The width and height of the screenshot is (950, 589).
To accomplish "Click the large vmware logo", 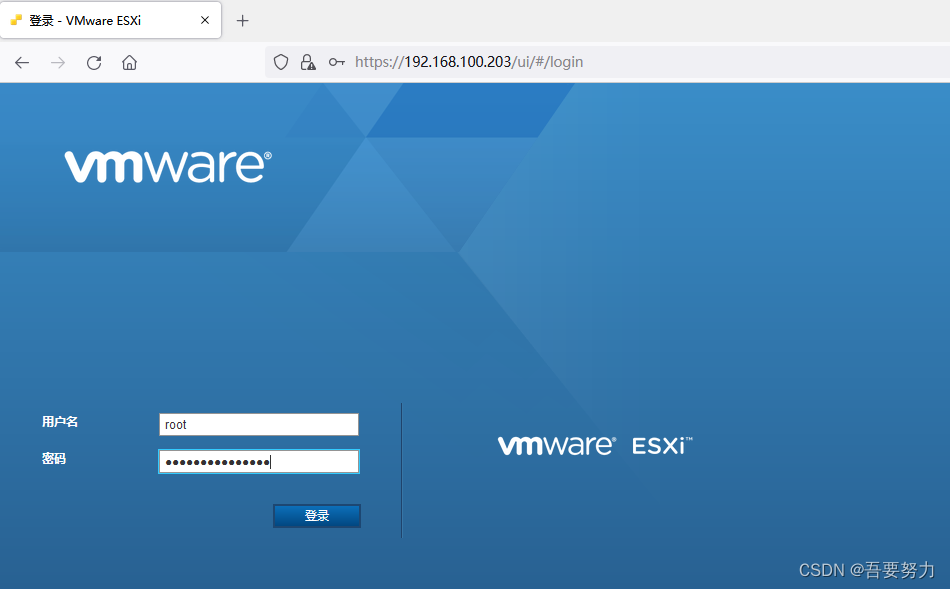I will point(168,167).
